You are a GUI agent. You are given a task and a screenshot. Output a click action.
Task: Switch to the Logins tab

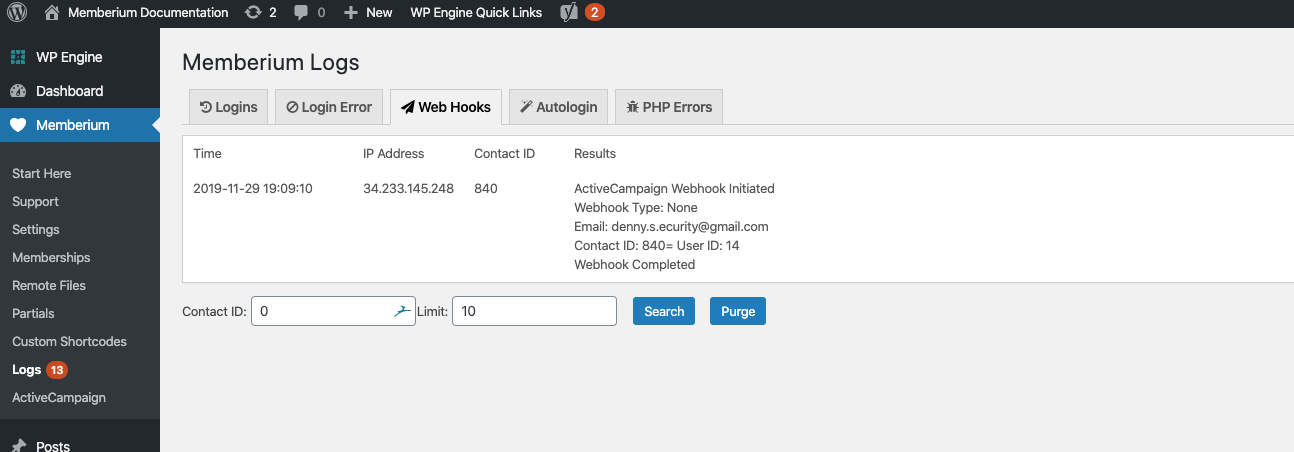(x=228, y=107)
